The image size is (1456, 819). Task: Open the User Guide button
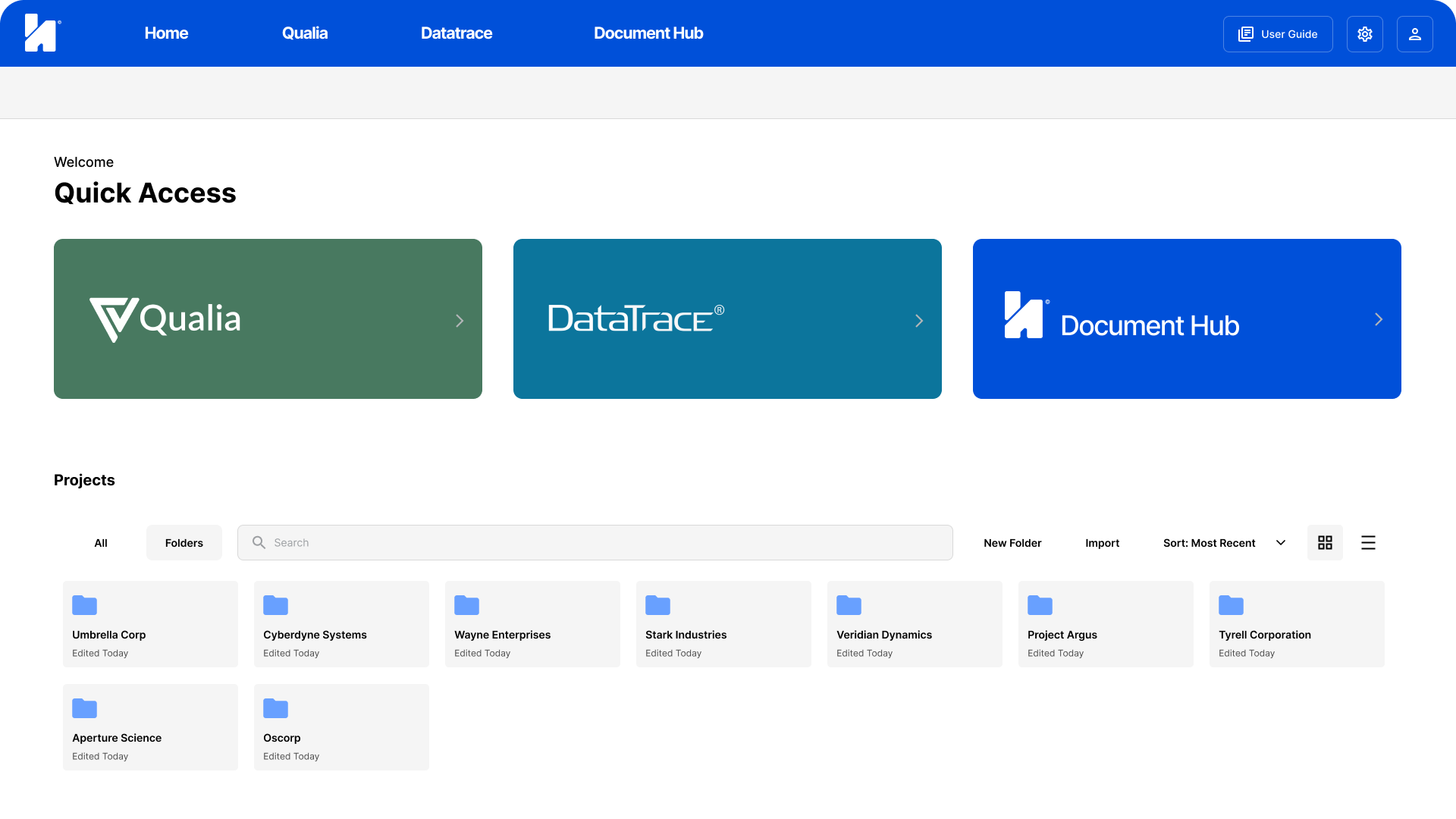tap(1278, 34)
